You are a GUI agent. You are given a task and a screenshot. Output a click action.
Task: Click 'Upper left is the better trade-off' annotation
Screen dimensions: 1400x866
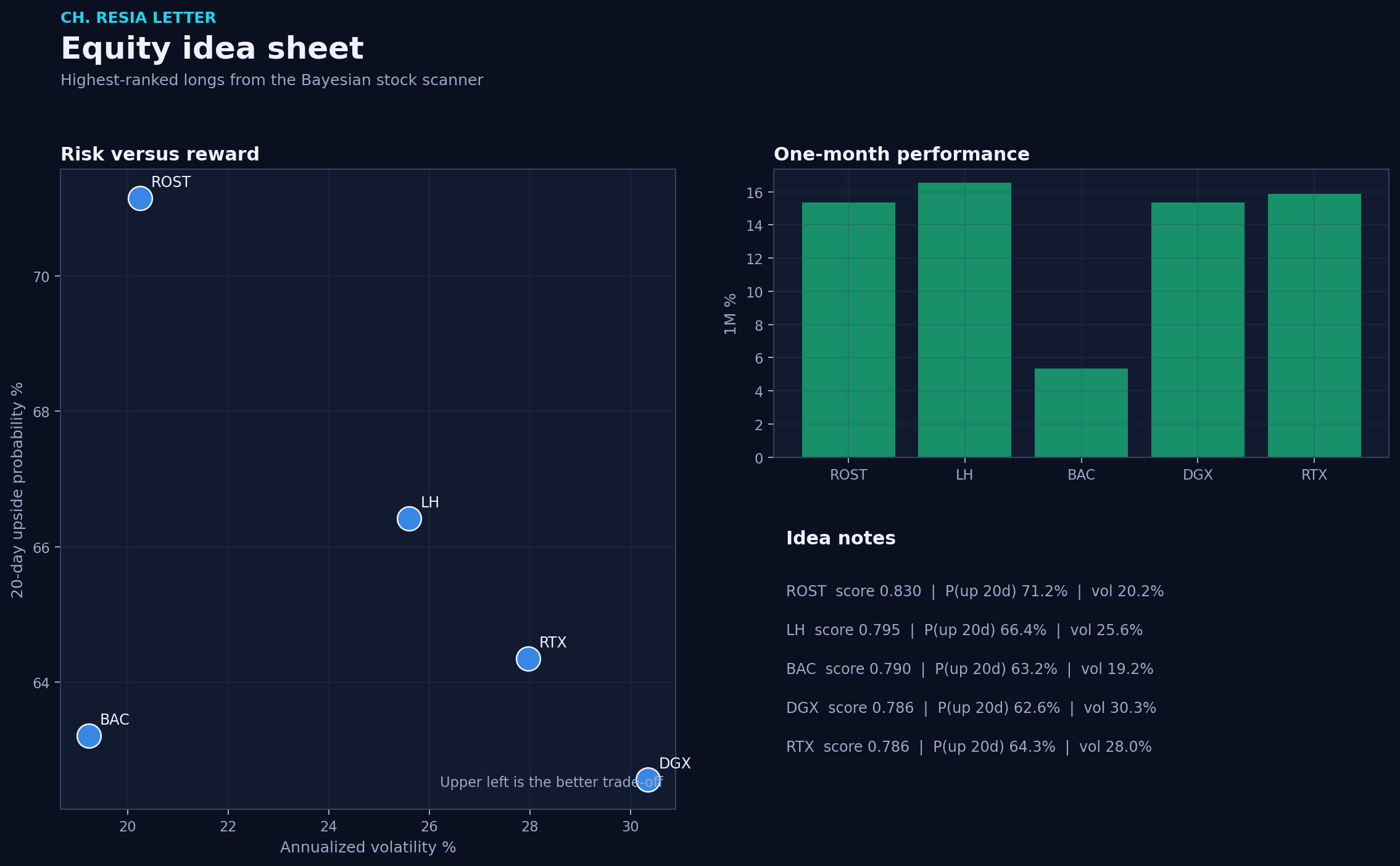click(551, 782)
